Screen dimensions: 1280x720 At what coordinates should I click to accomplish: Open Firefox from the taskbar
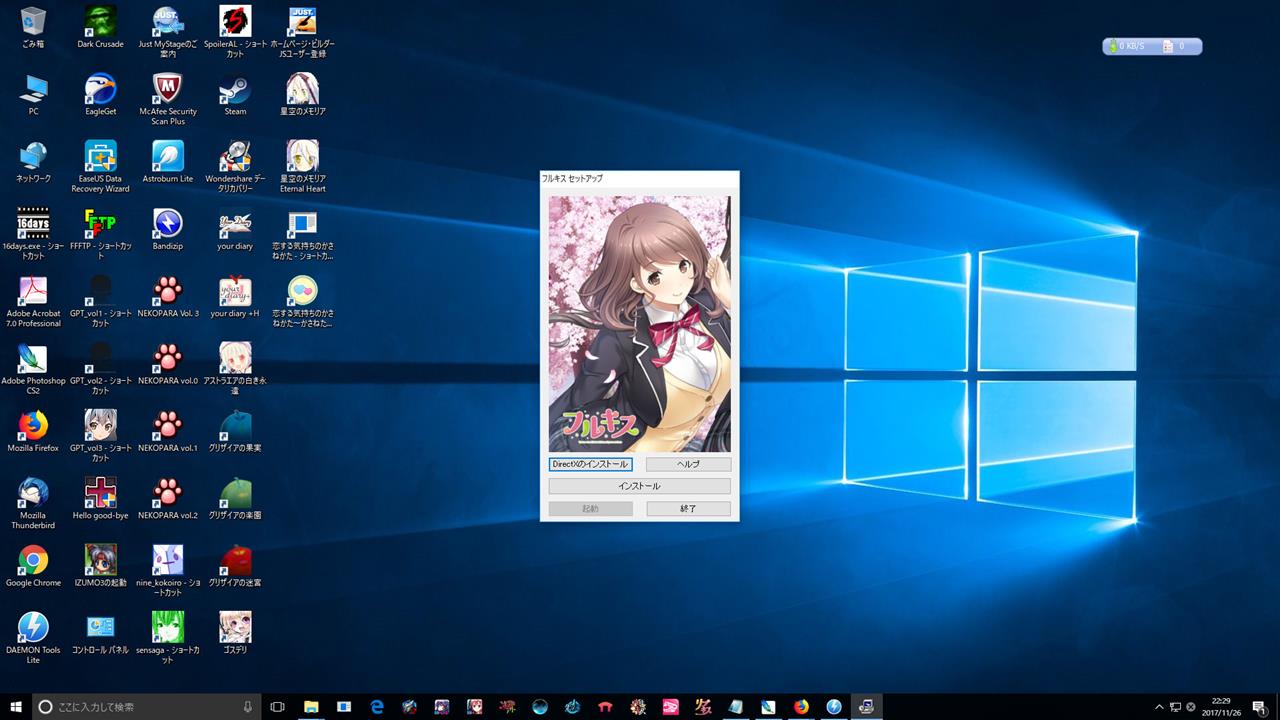point(801,706)
